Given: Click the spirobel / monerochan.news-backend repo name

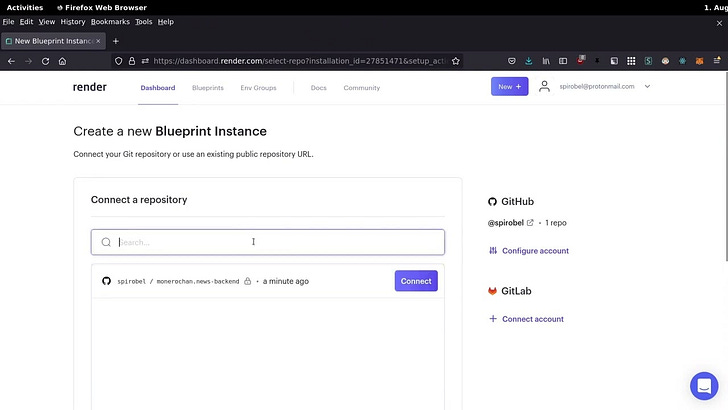Looking at the screenshot, I should coord(178,281).
